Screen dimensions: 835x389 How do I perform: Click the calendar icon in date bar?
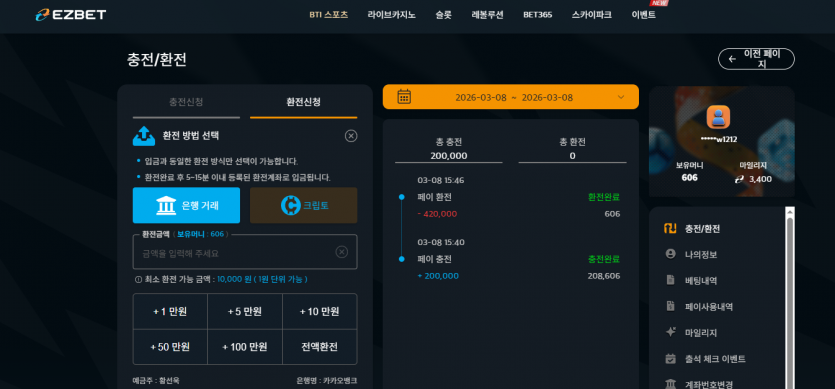coord(404,97)
